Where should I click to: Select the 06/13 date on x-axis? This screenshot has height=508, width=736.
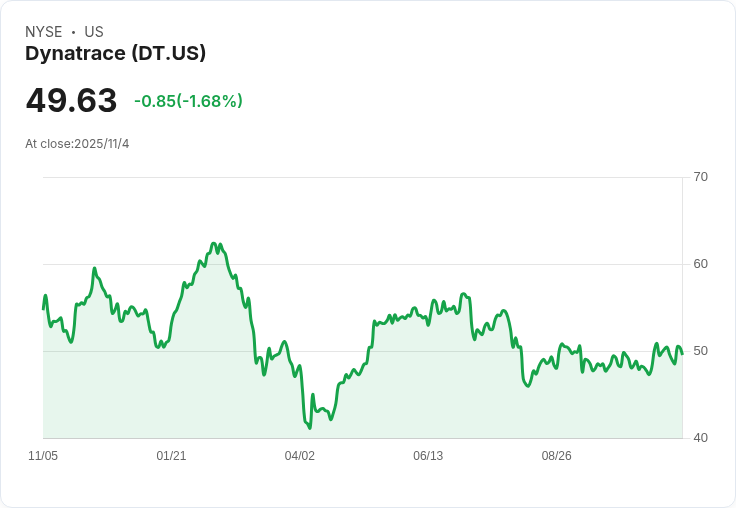428,456
